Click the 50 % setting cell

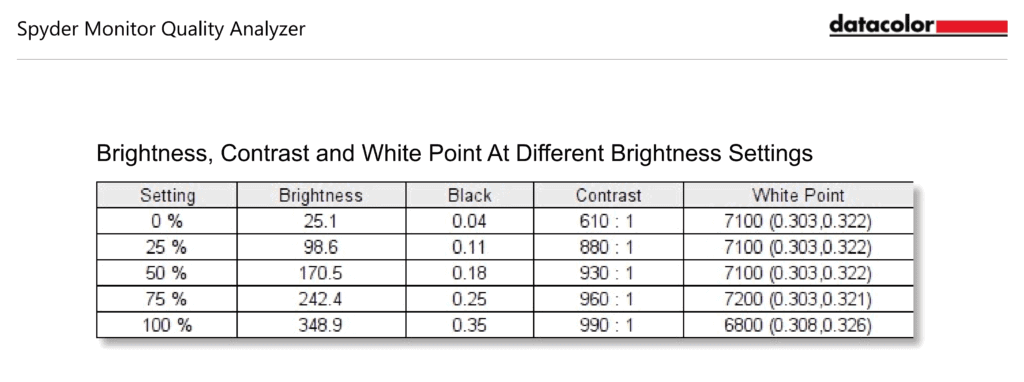click(167, 273)
